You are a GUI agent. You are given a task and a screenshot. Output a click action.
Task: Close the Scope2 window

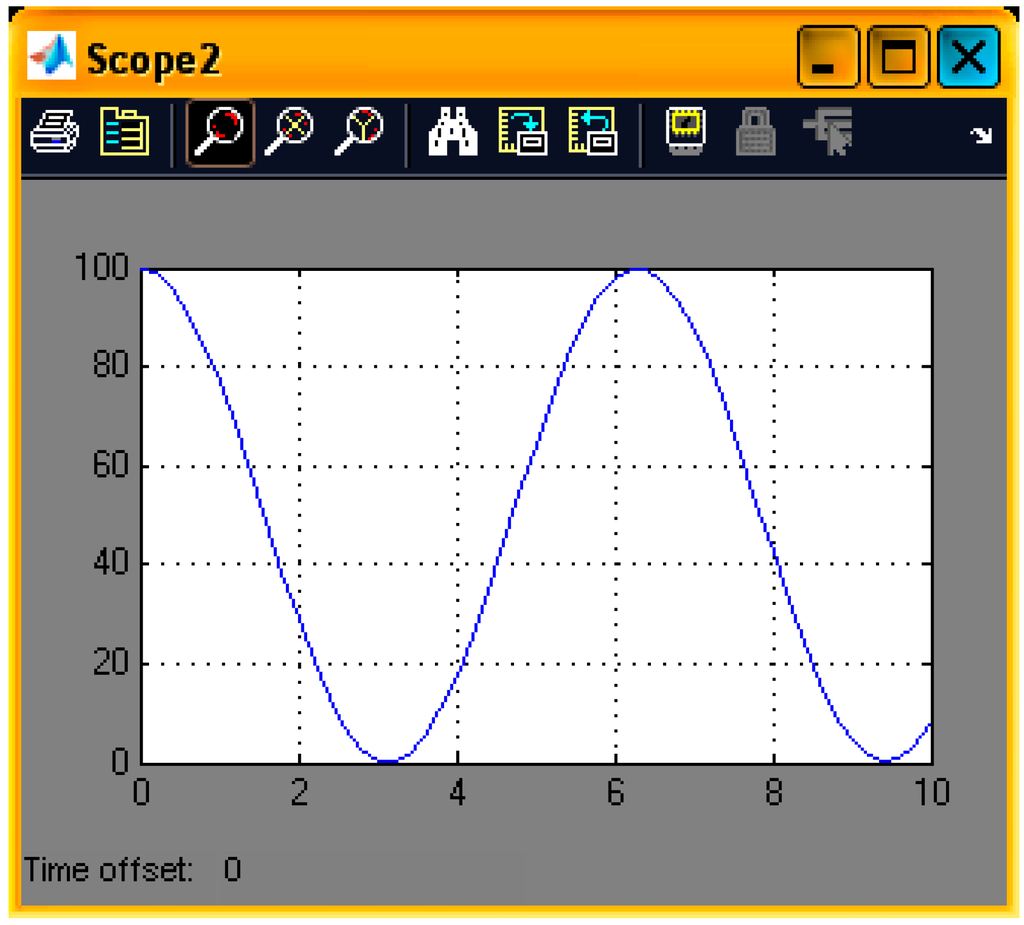[967, 57]
